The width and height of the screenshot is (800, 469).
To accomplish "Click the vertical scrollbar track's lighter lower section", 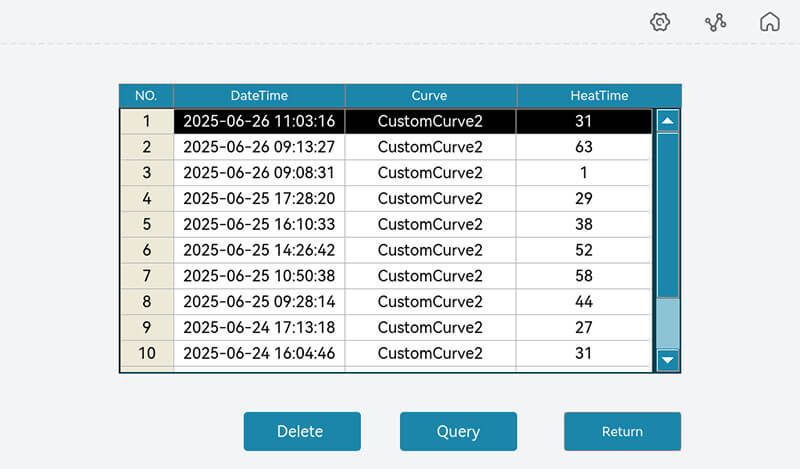I will [667, 322].
